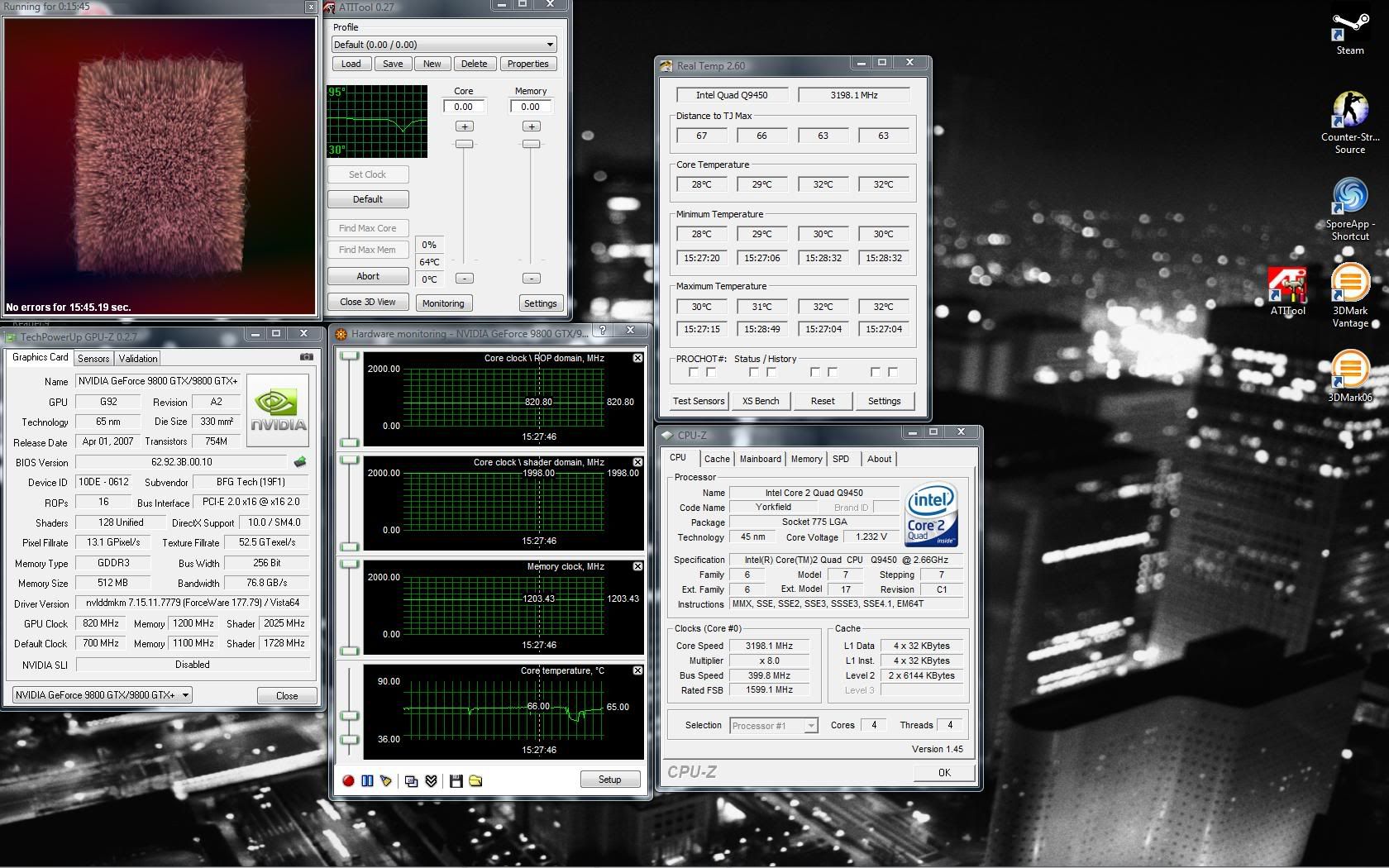1389x868 pixels.
Task: Click the XS Bench button in Real Temp
Action: 761,401
